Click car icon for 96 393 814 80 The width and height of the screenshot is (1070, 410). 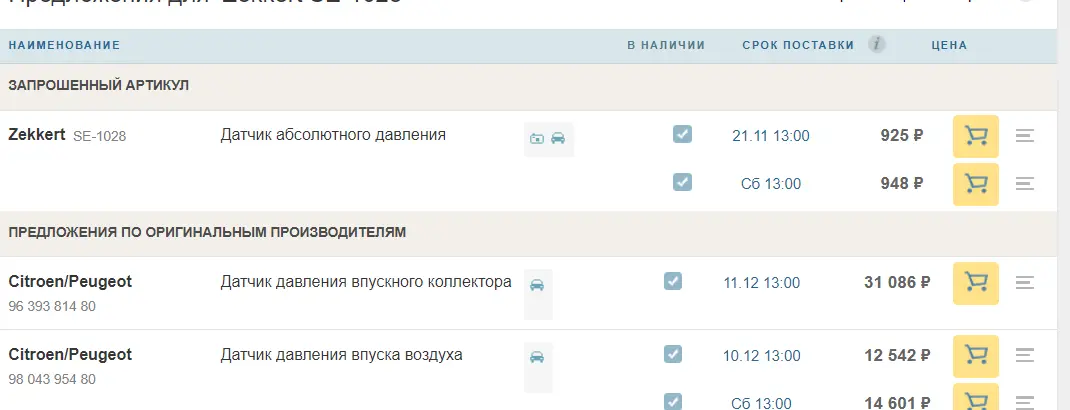pyautogui.click(x=537, y=285)
